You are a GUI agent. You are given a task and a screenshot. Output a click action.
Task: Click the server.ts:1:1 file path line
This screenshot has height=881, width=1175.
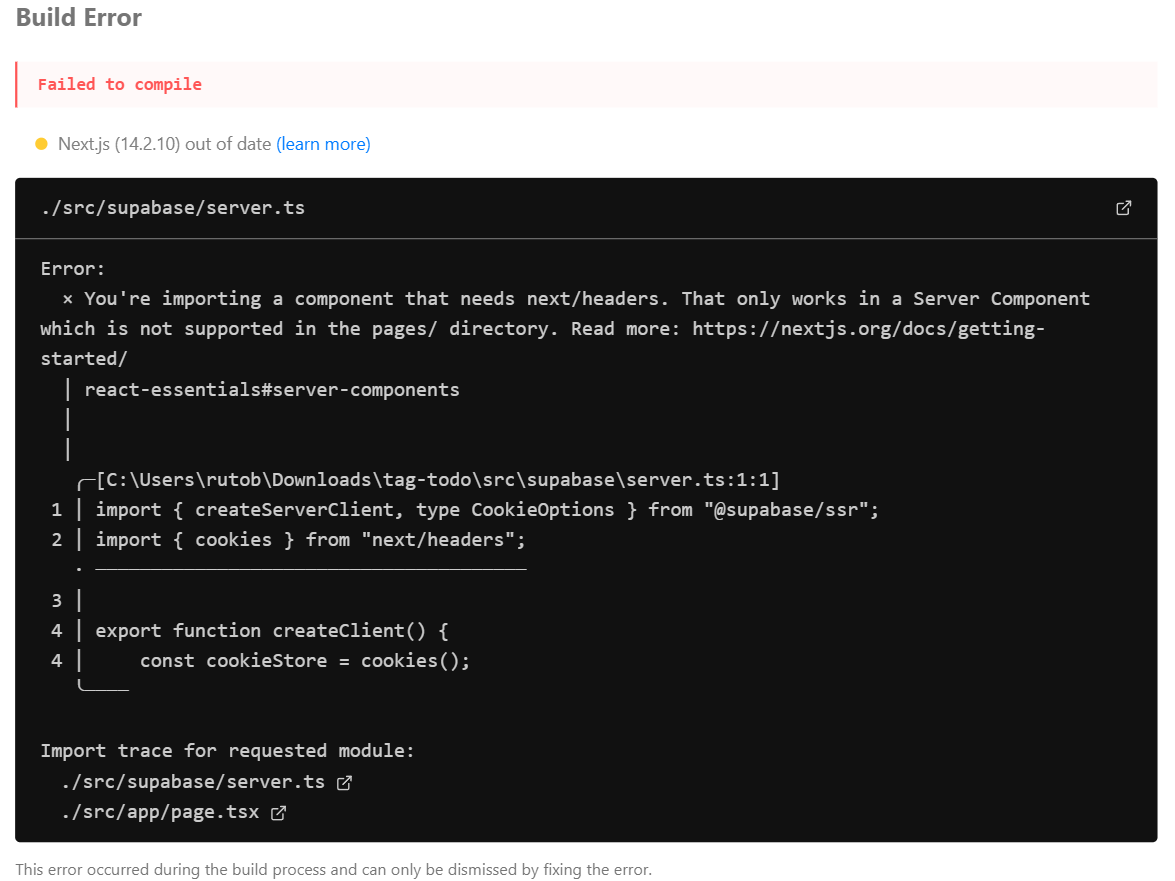[438, 479]
